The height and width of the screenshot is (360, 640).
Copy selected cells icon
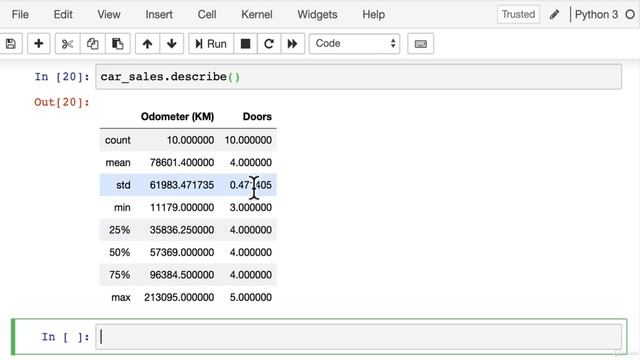click(92, 44)
